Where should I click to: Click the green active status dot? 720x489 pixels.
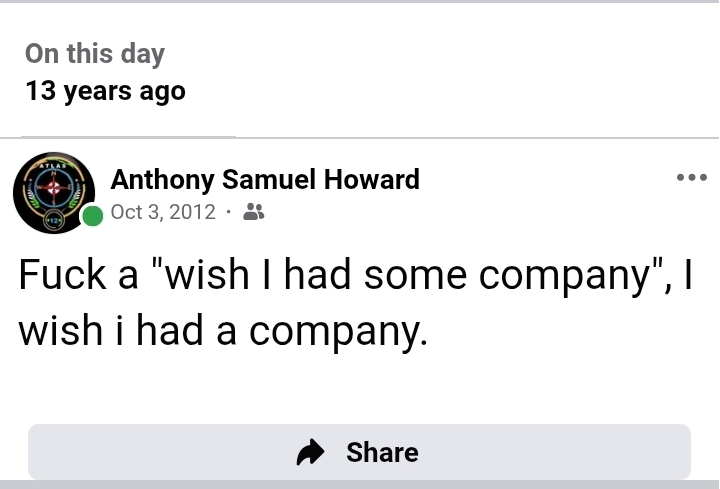(92, 215)
